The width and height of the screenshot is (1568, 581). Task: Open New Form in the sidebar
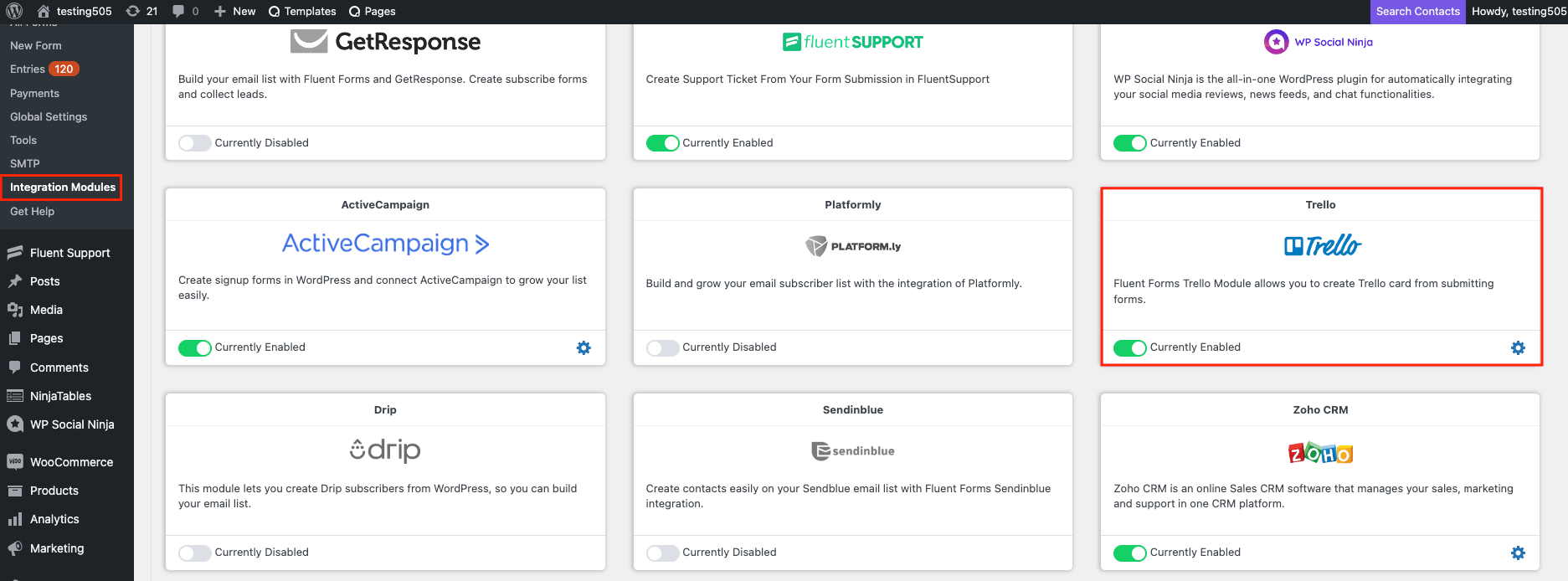pyautogui.click(x=36, y=45)
